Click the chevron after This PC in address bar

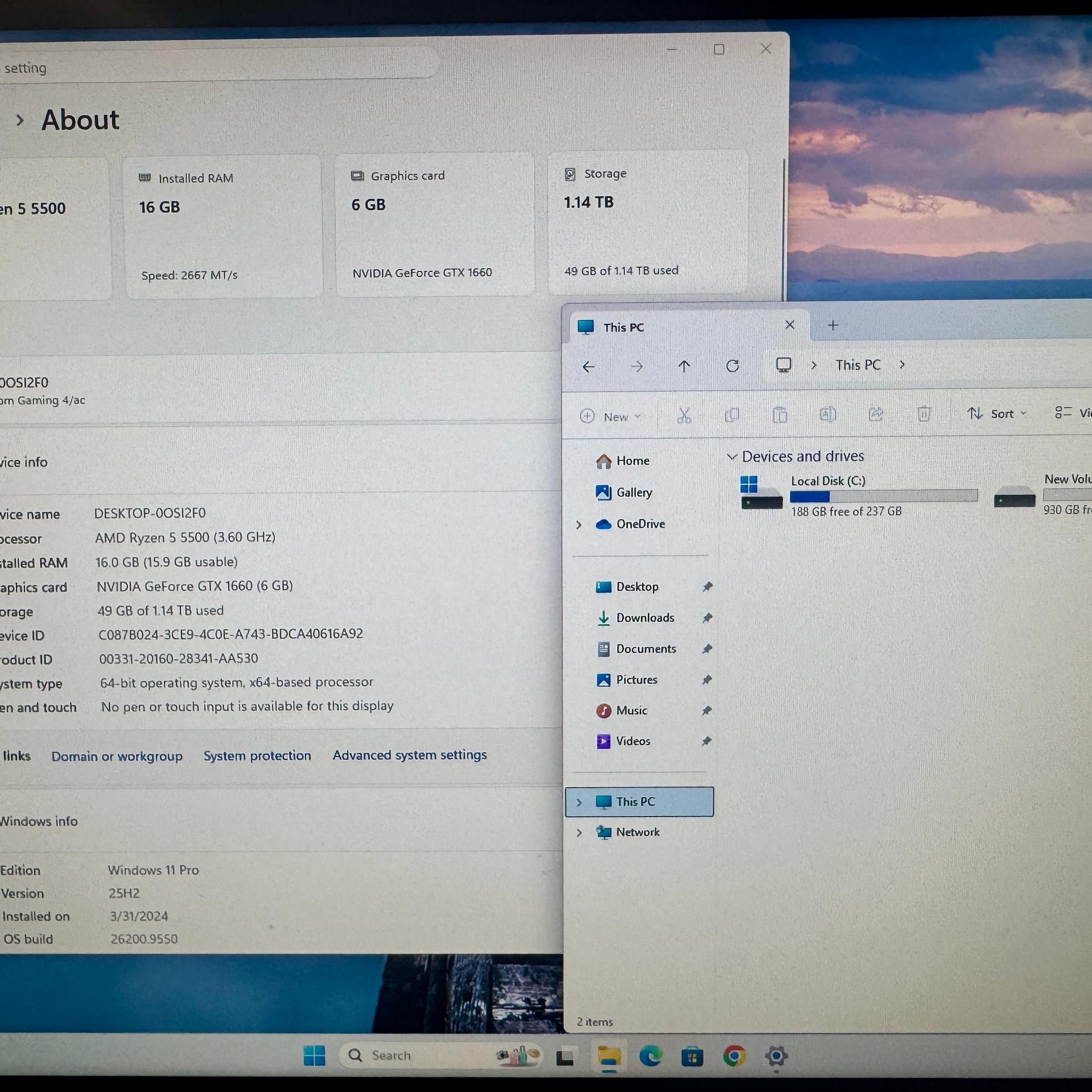902,365
